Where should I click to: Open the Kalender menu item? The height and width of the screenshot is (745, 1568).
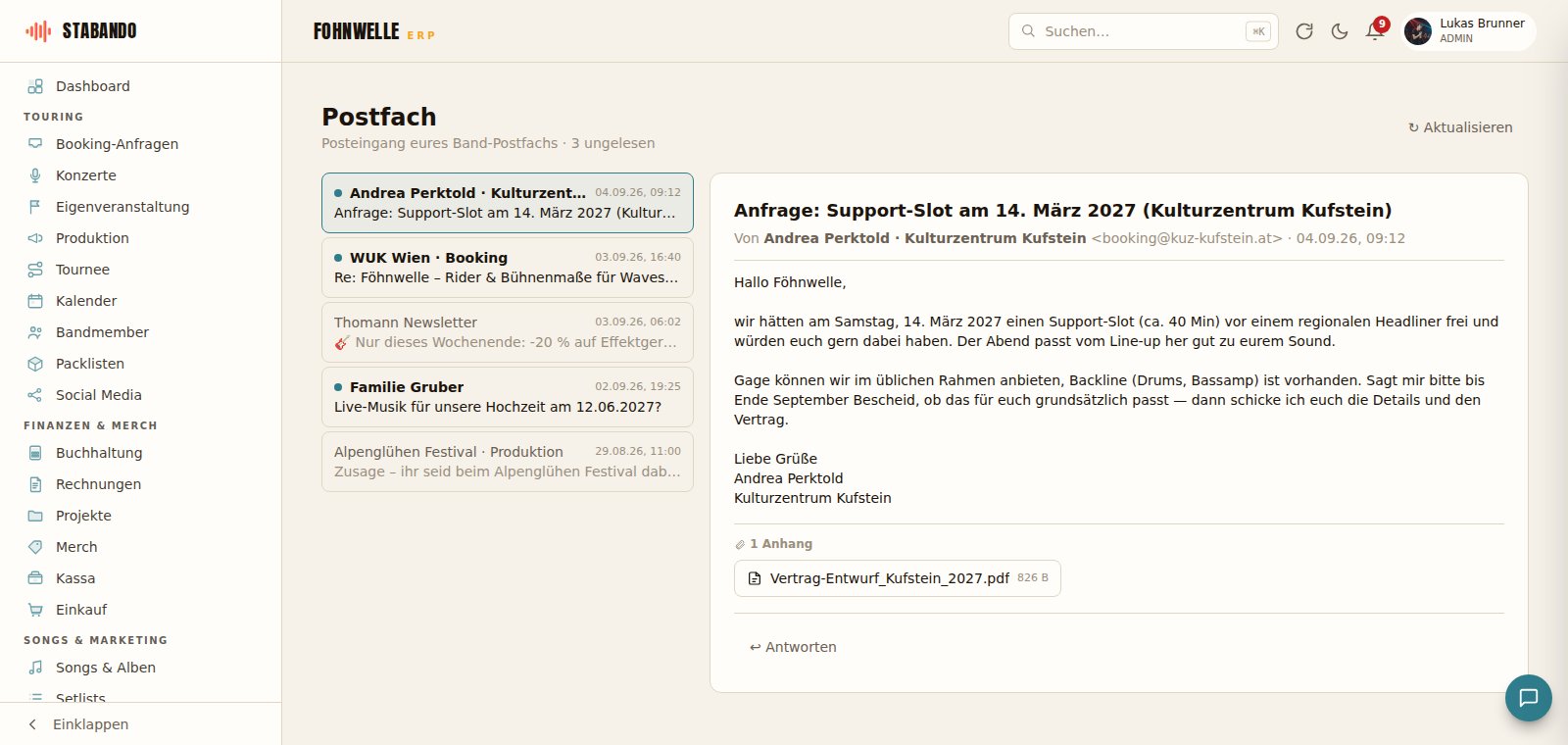point(141,301)
